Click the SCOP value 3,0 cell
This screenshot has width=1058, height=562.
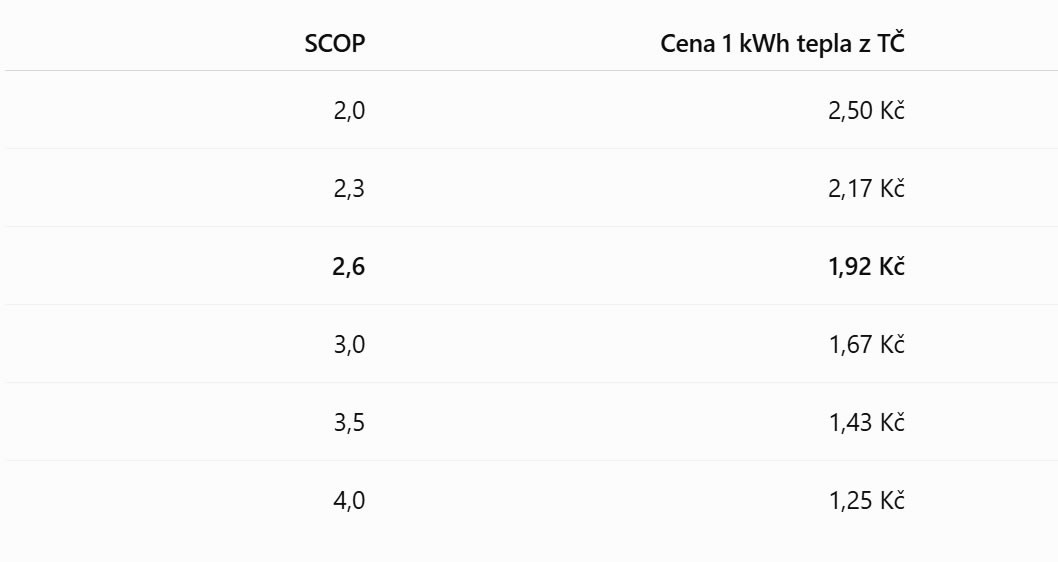349,345
